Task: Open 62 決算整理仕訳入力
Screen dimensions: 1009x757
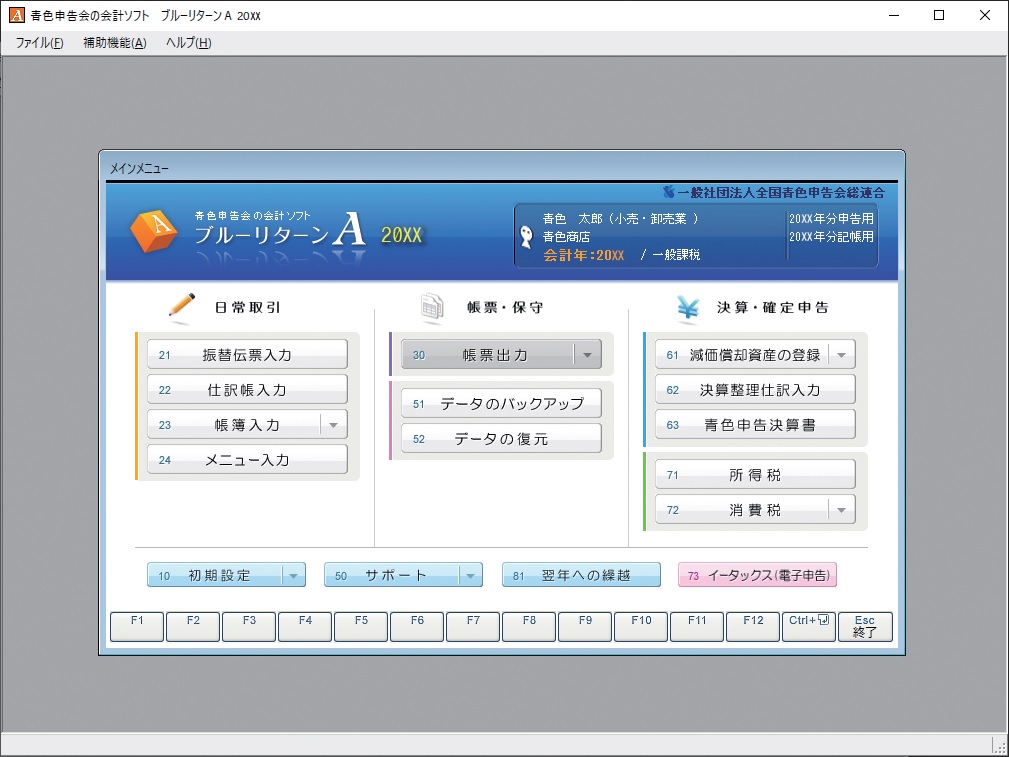Action: tap(755, 389)
